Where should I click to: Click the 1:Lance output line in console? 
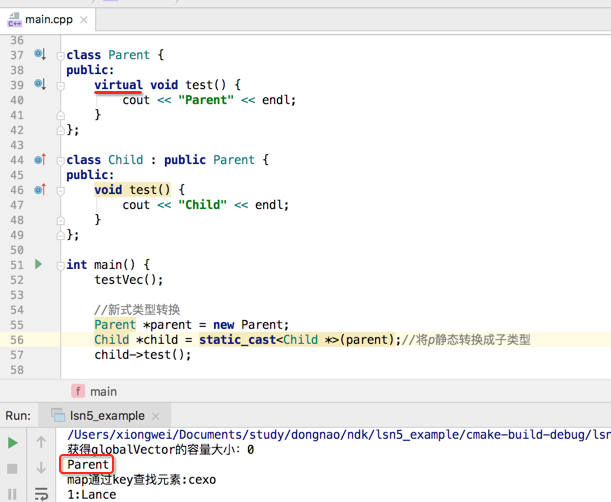click(x=92, y=495)
